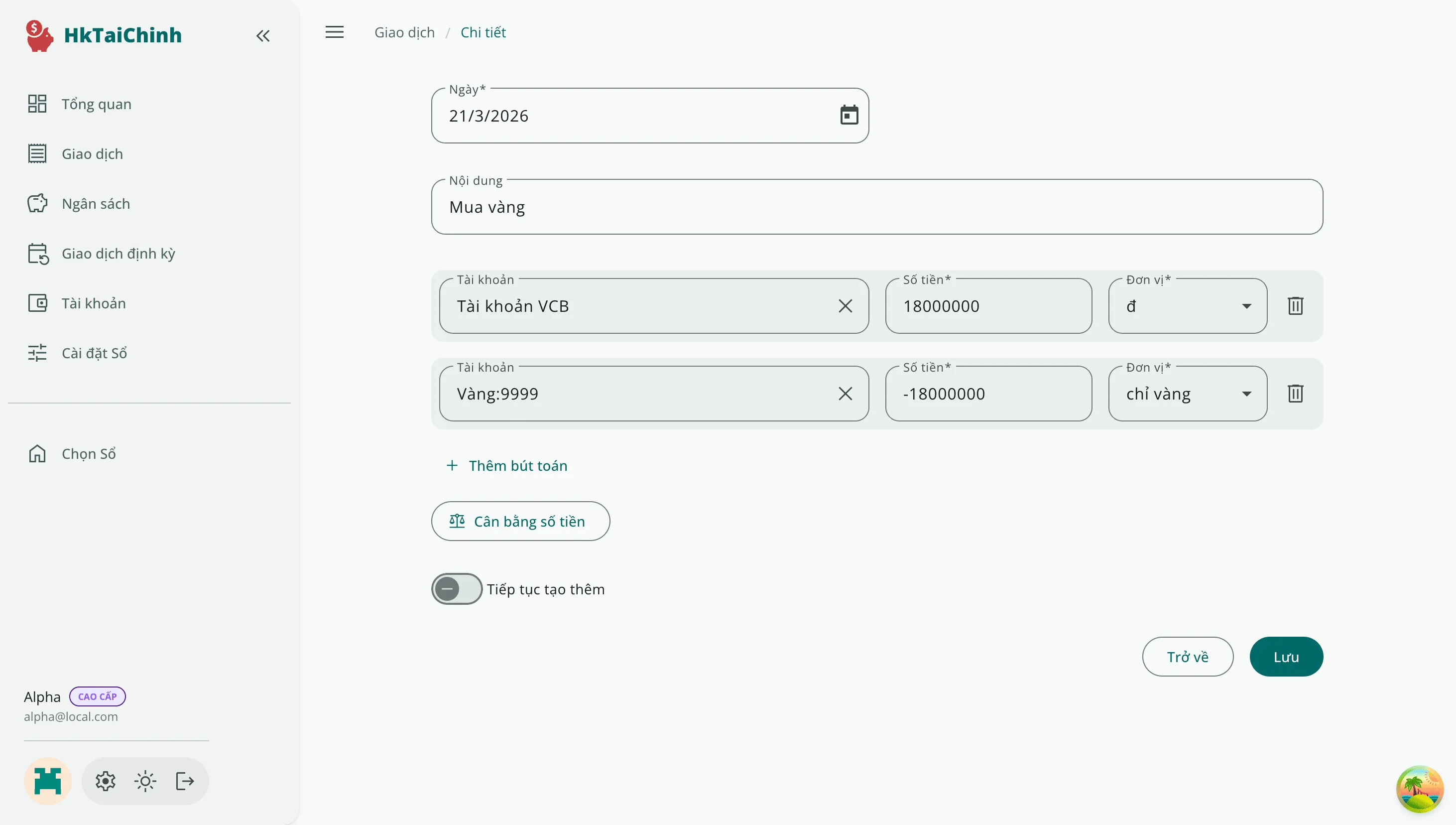Open the calendar date picker icon
The width and height of the screenshot is (1456, 825).
click(849, 115)
